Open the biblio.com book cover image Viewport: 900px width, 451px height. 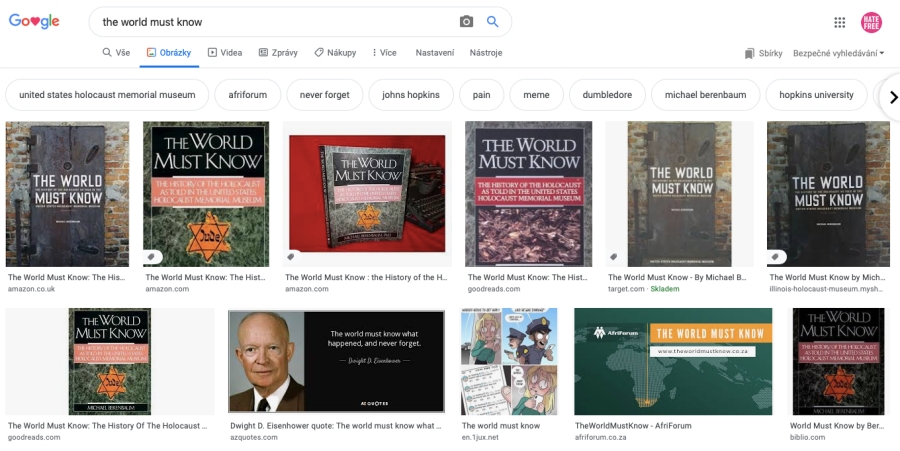click(839, 361)
